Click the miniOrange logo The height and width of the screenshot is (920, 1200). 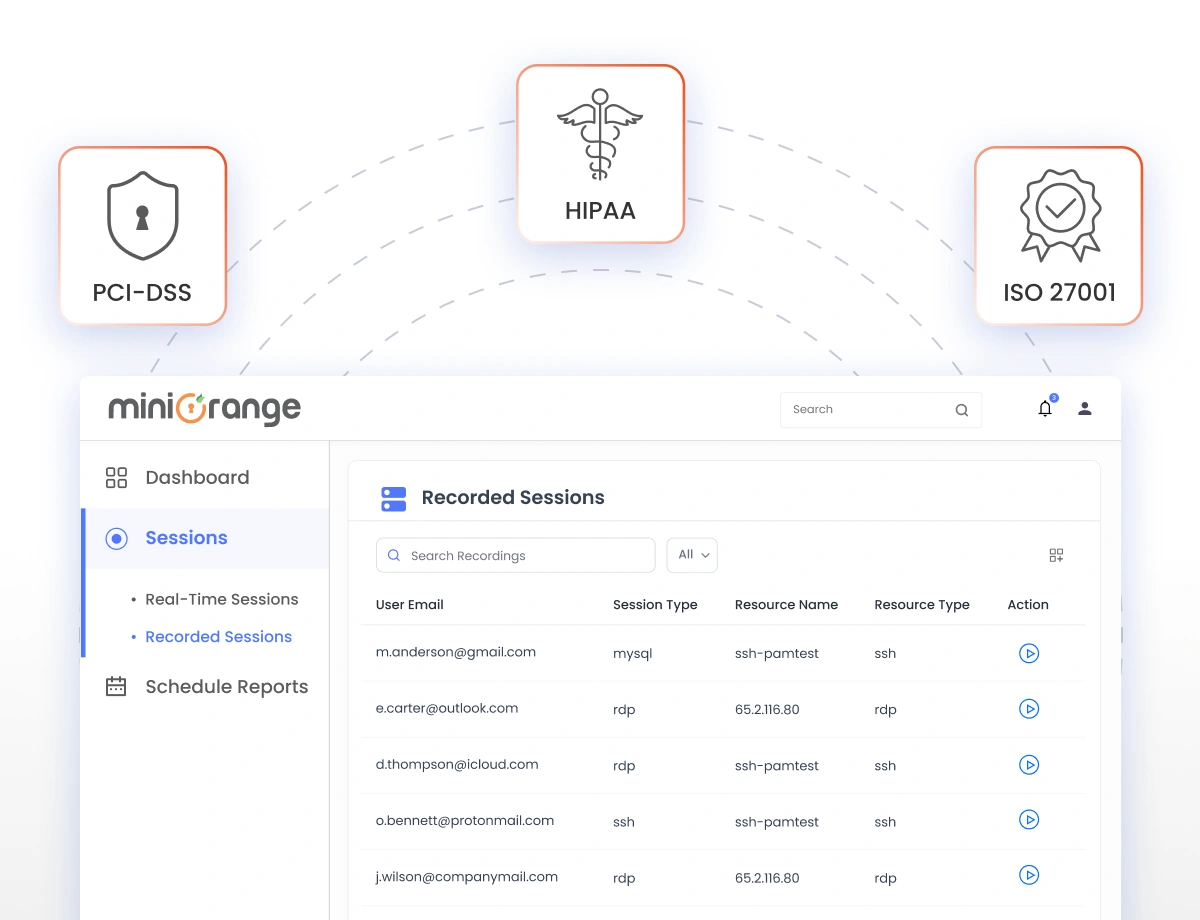tap(204, 408)
